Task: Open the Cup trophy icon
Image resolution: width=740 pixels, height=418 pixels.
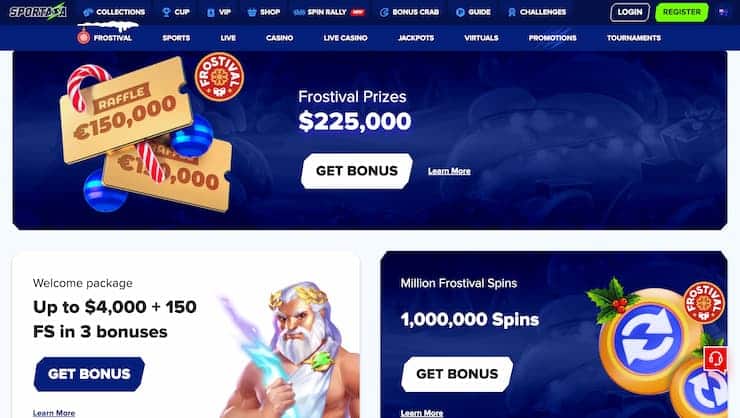Action: [166, 12]
